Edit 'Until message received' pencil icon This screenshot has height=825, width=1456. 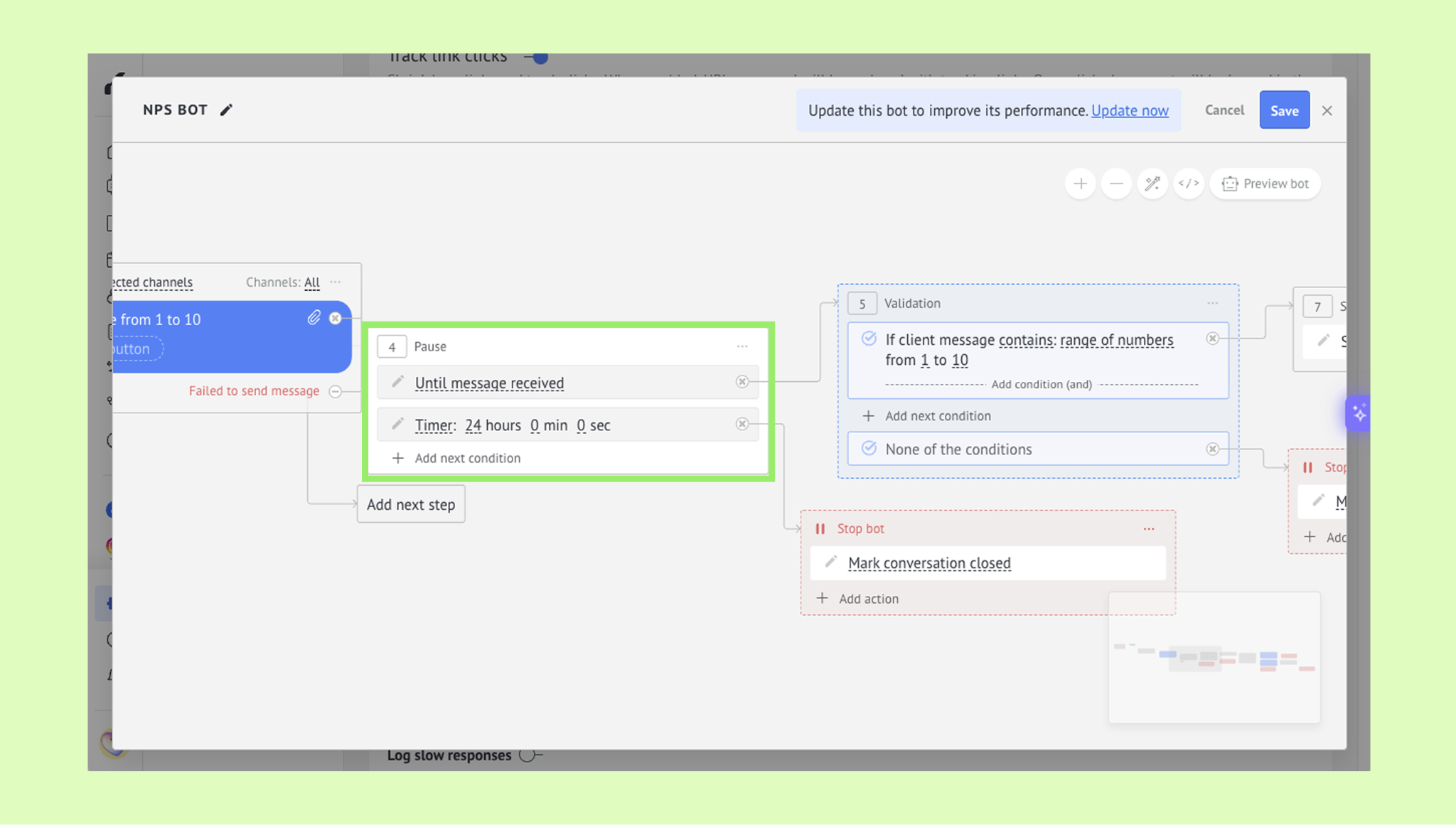pos(398,382)
